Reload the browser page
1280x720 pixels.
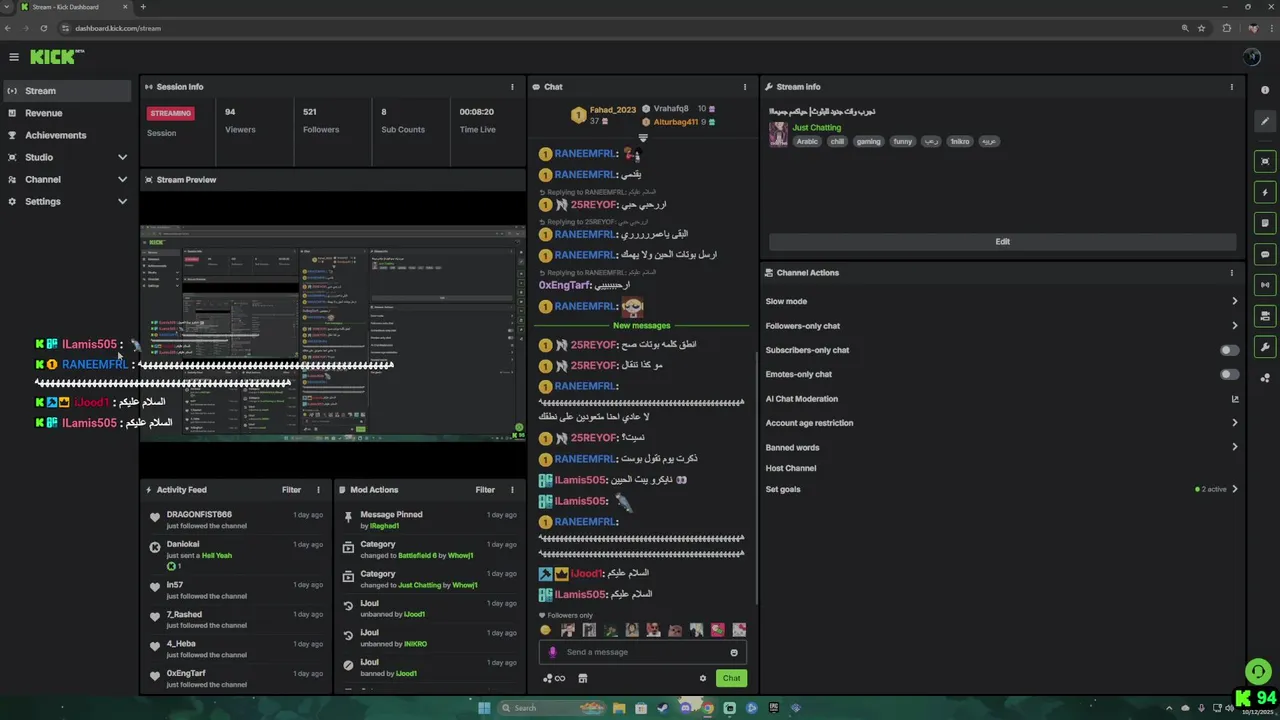[43, 28]
